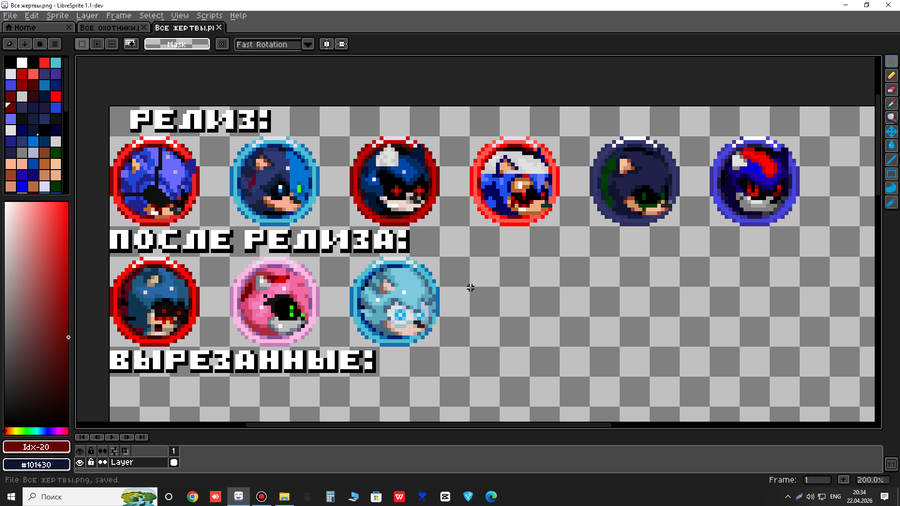This screenshot has width=900, height=506.
Task: Open the onion skin settings icon in timeline header
Action: (114, 451)
